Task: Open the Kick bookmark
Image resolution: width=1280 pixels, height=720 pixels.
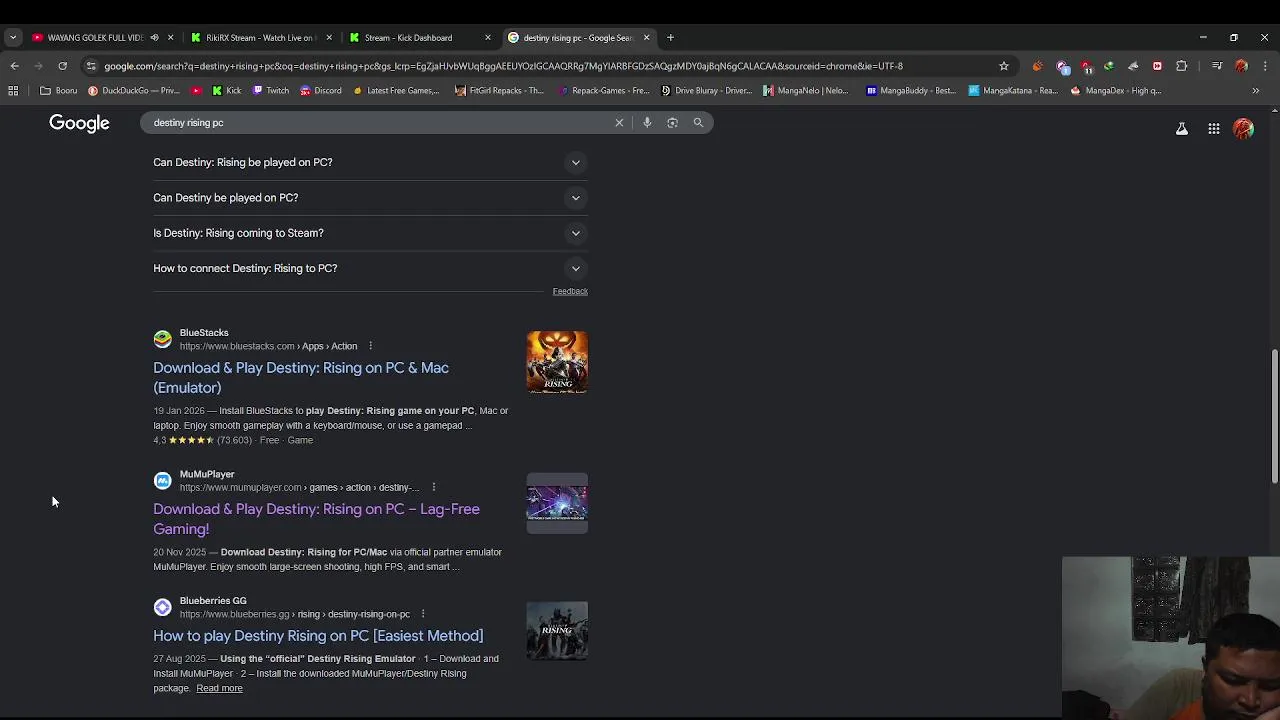Action: click(227, 90)
